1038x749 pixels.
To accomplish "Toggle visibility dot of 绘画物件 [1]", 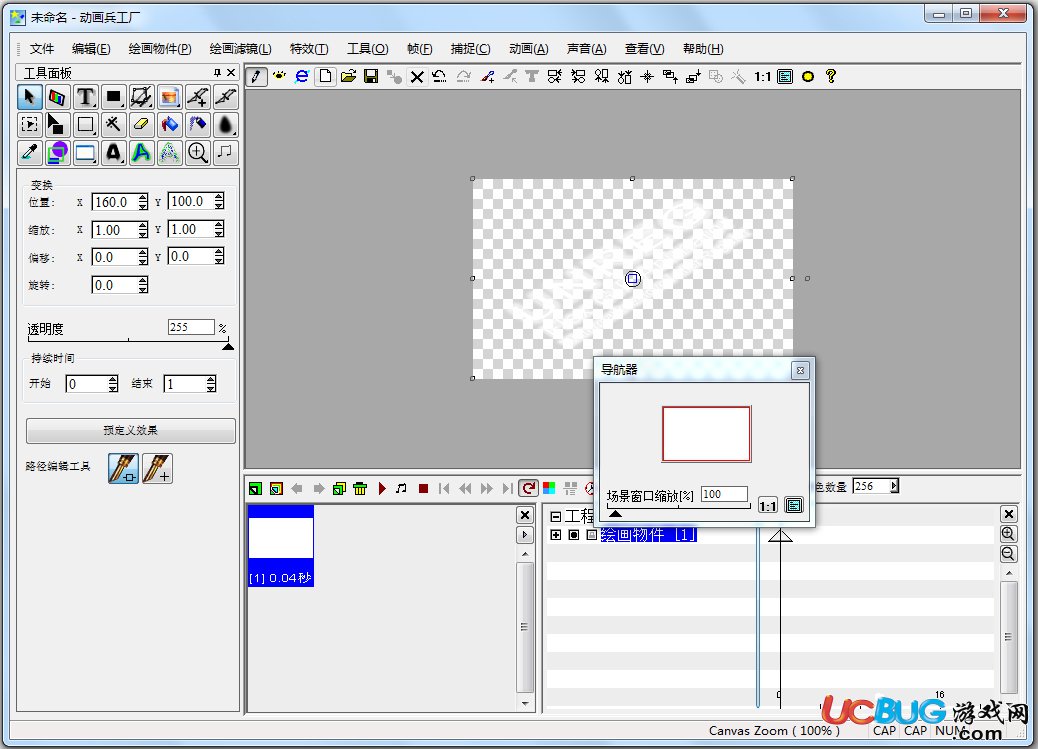I will coord(574,535).
